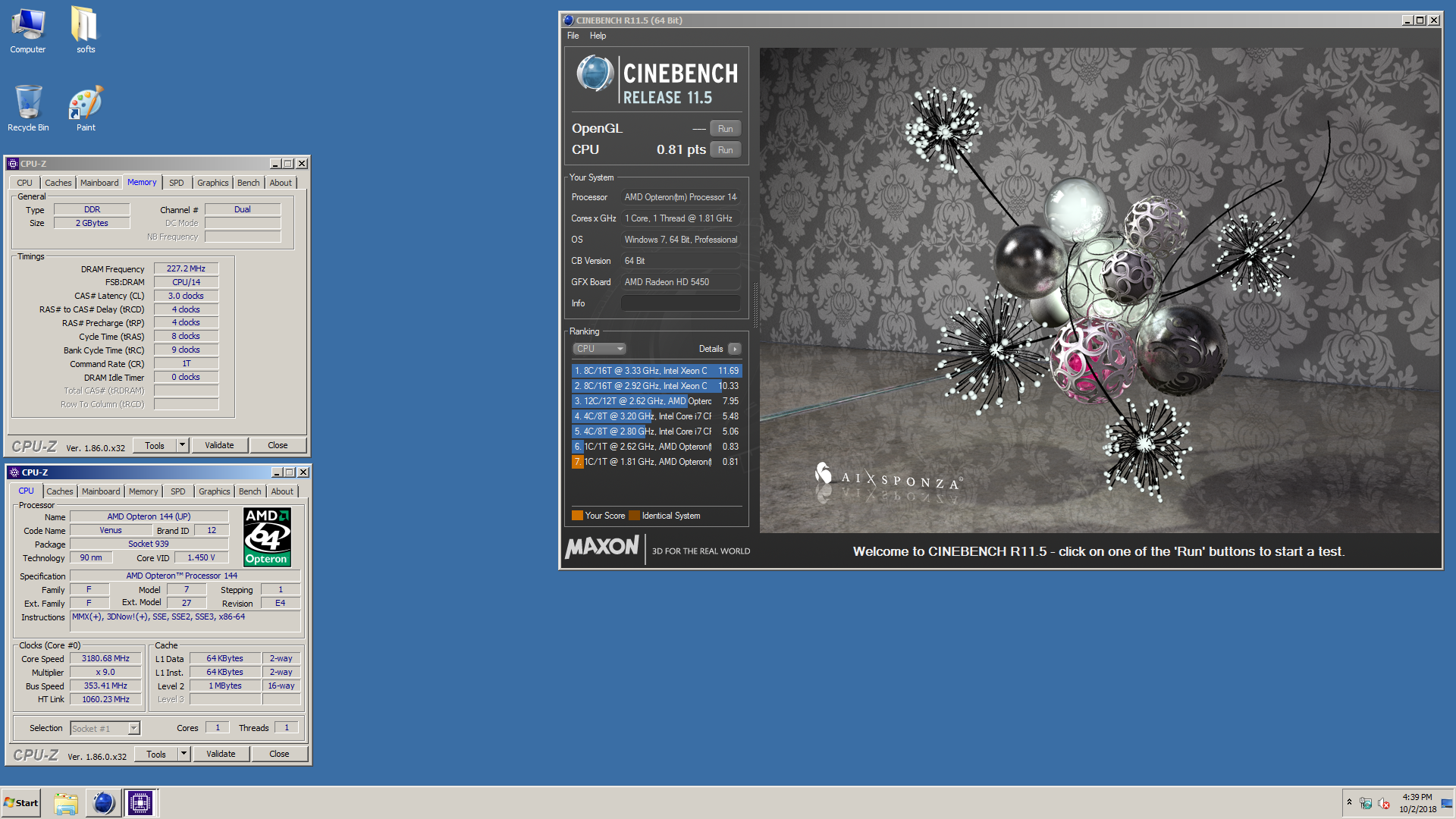Open the CPU ranking dropdown
Screen dimensions: 1456x819
(599, 349)
